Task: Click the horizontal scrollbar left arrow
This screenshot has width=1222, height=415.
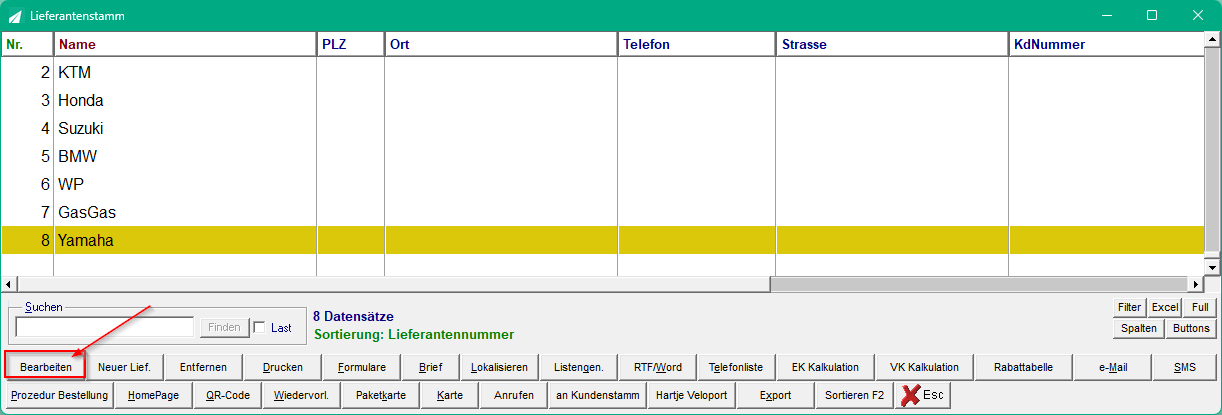Action: point(10,284)
